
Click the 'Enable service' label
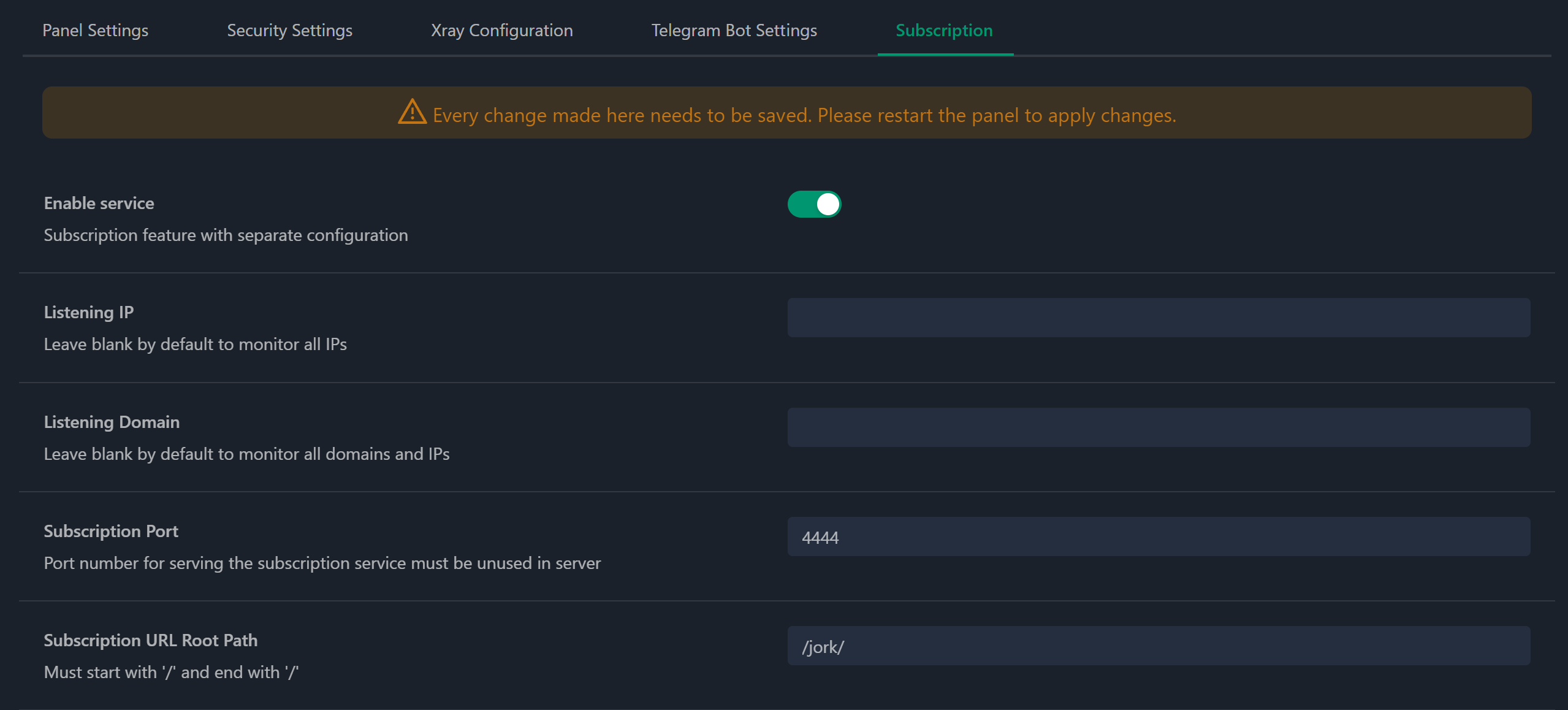(99, 203)
